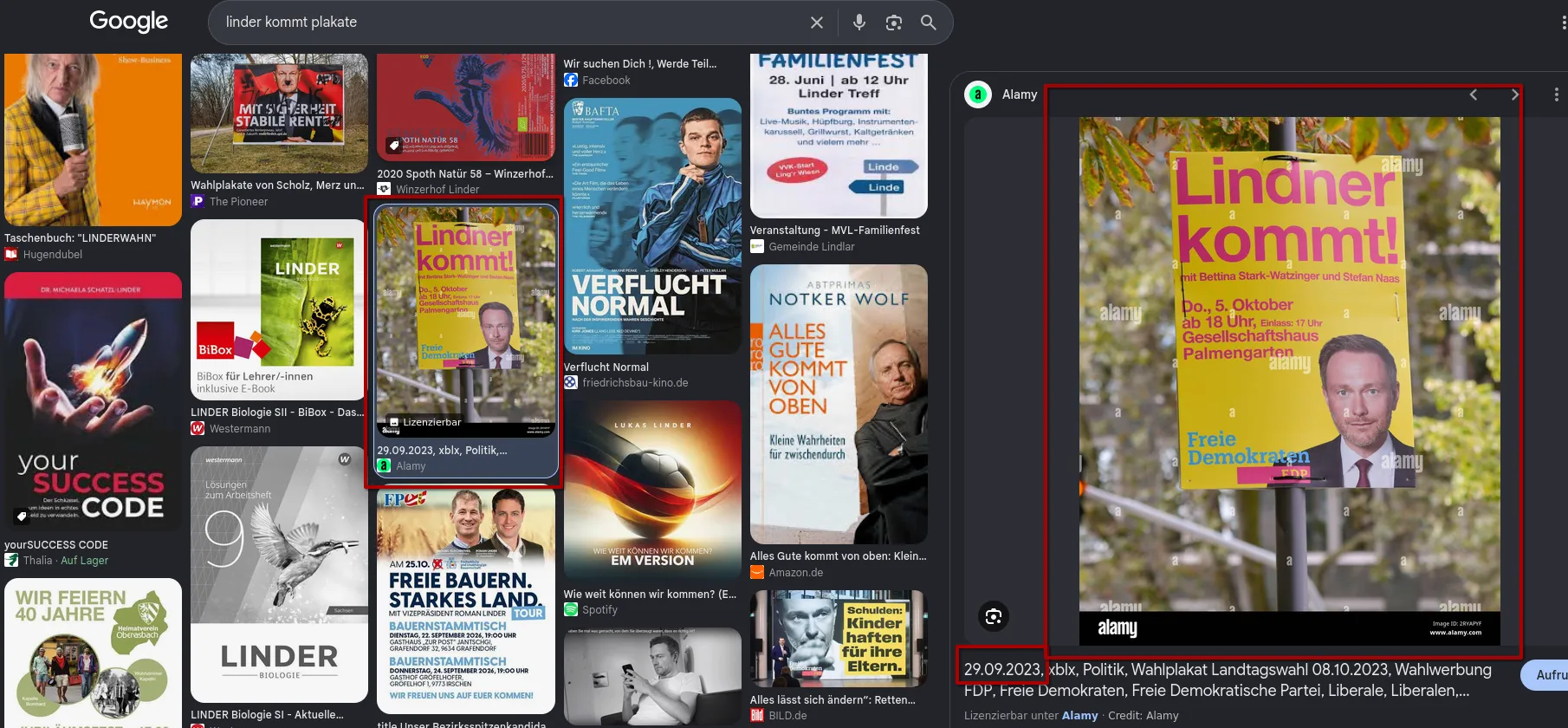The height and width of the screenshot is (728, 1568).
Task: Open Wahlplakate von Scholz, Merz thumbnail
Action: (x=279, y=114)
